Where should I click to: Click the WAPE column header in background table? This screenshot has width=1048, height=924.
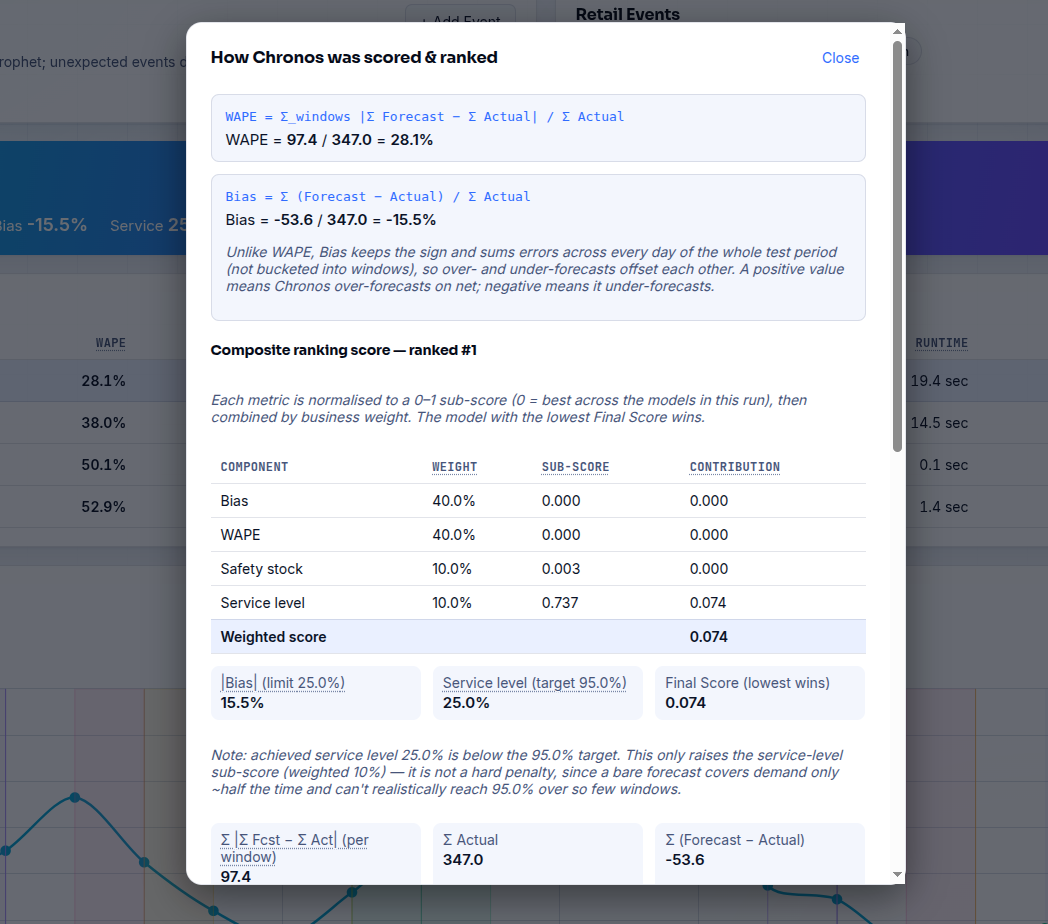[110, 343]
